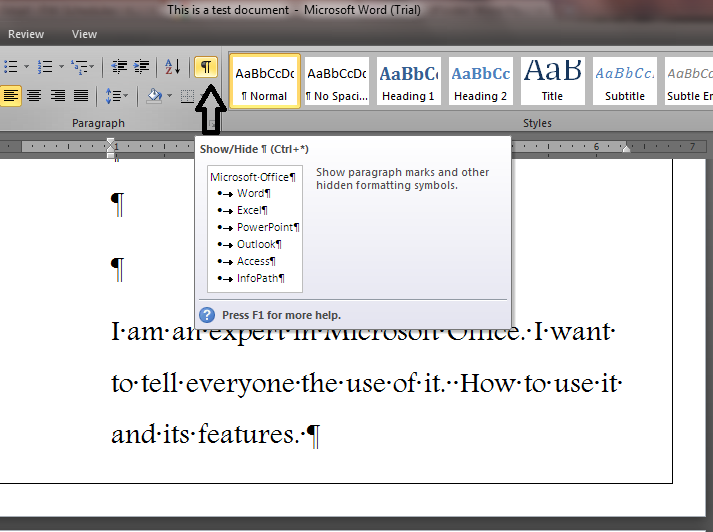
Task: Click the Borders icon
Action: coord(186,96)
